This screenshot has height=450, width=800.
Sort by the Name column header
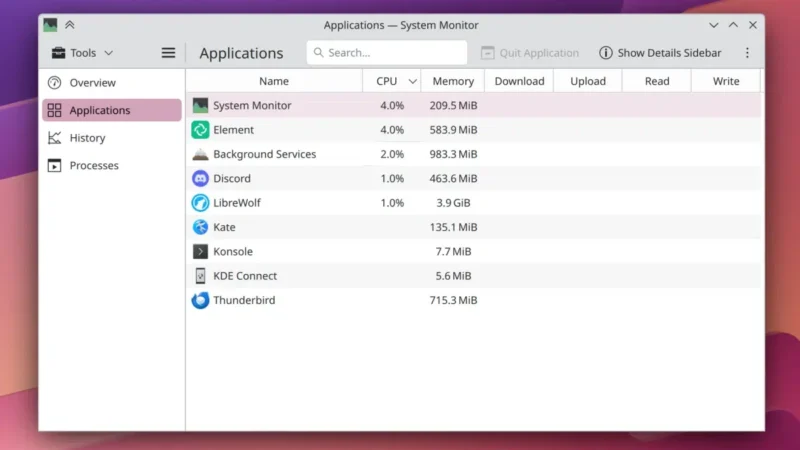(274, 81)
